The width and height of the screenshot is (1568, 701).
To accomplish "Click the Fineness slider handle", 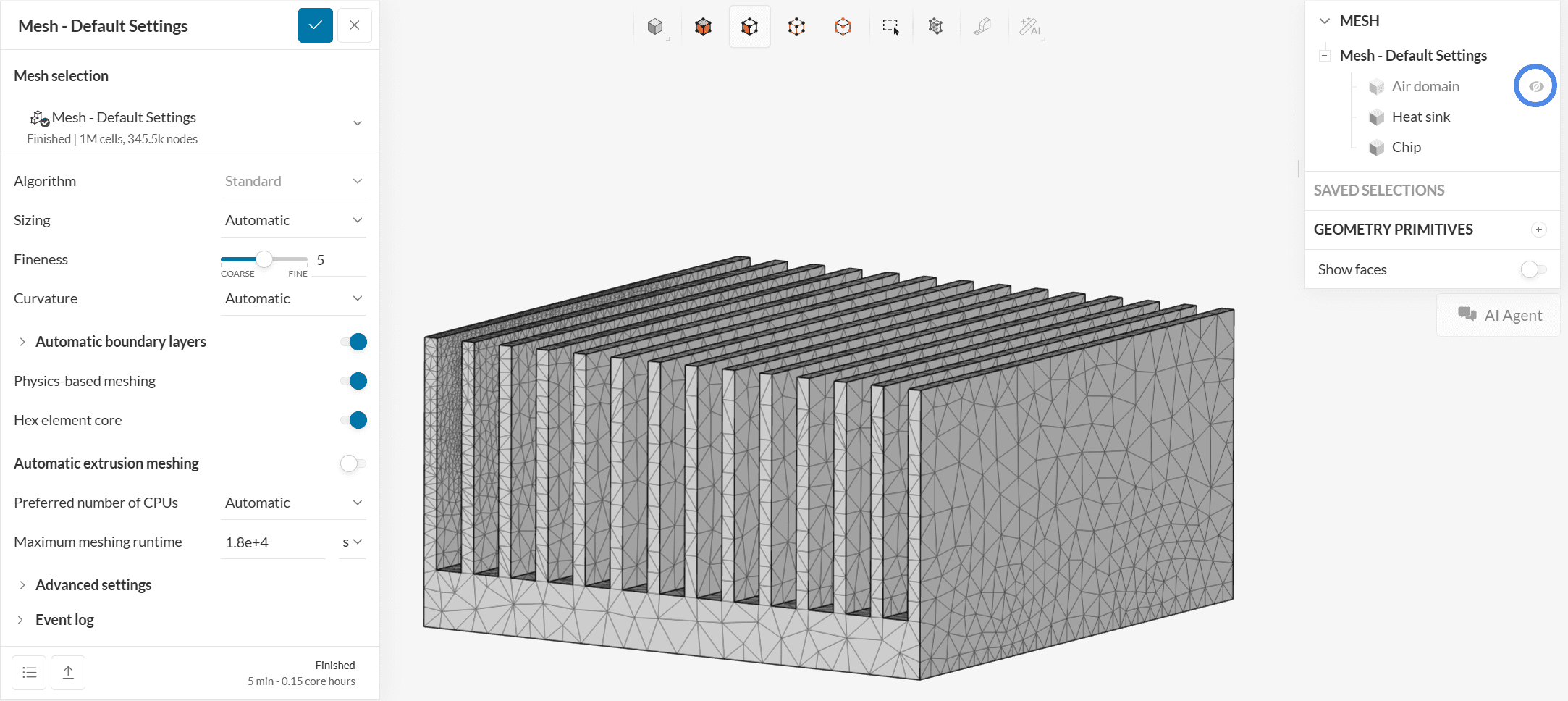I will coord(264,259).
